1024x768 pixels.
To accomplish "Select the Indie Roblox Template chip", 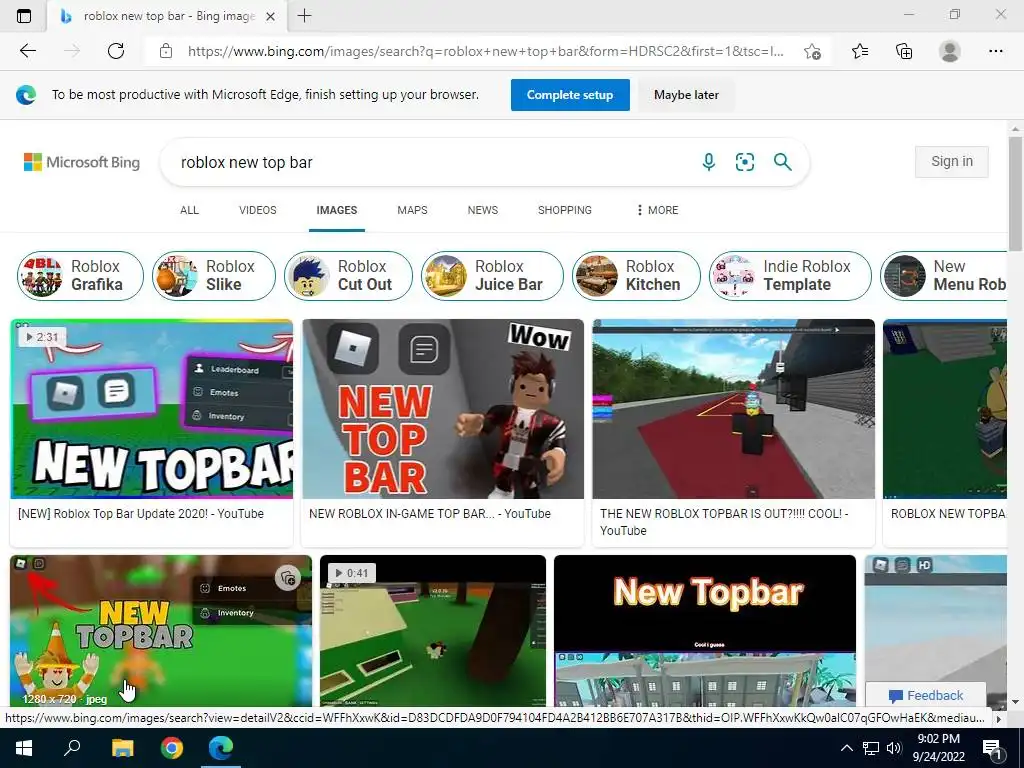I will pyautogui.click(x=790, y=276).
